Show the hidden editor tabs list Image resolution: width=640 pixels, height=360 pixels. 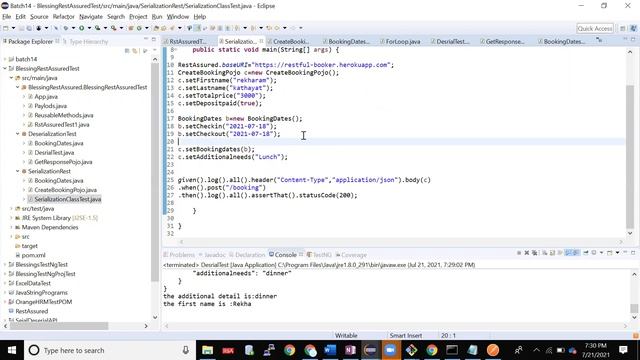(599, 40)
